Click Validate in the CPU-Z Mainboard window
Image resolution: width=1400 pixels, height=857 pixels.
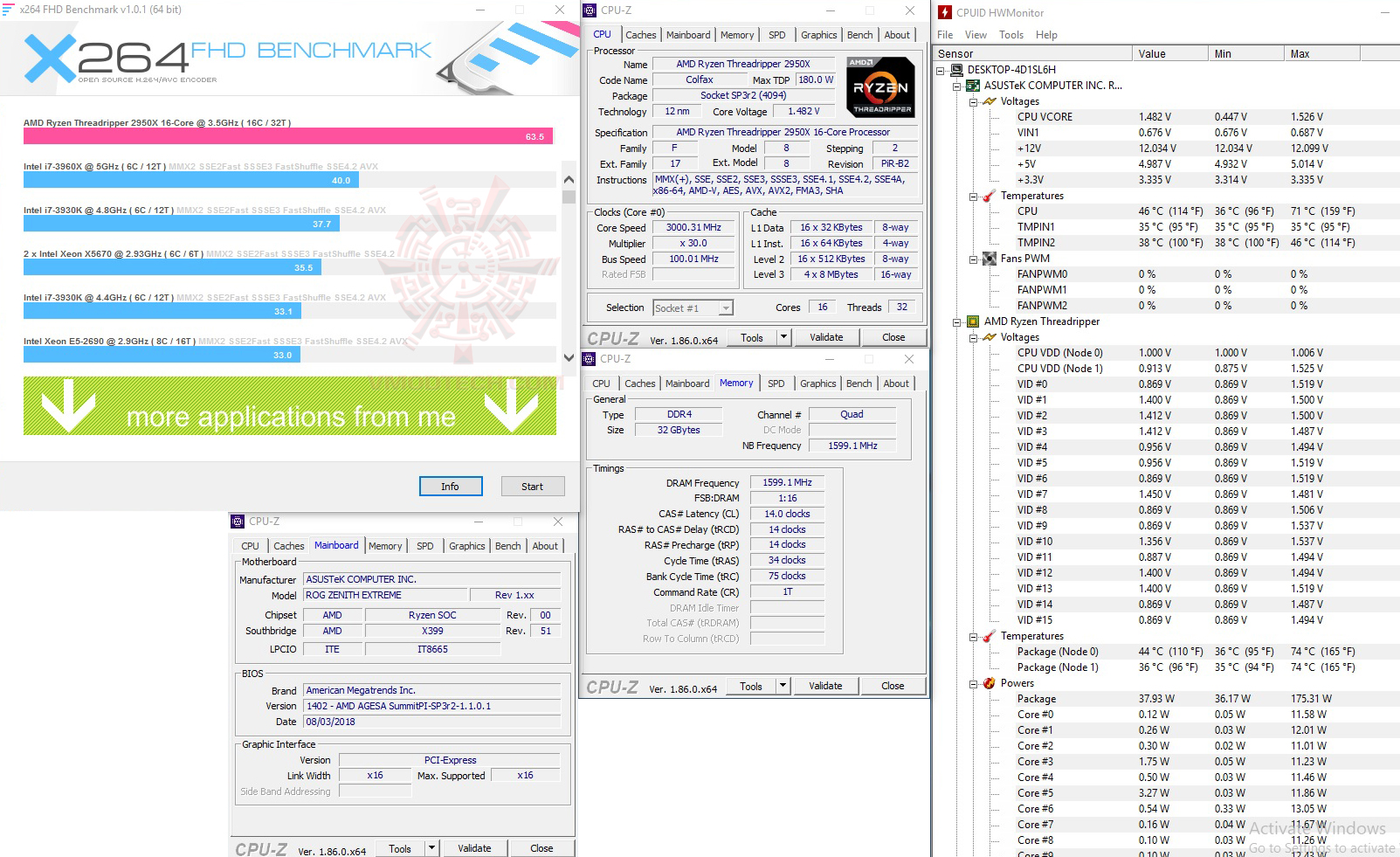click(474, 848)
